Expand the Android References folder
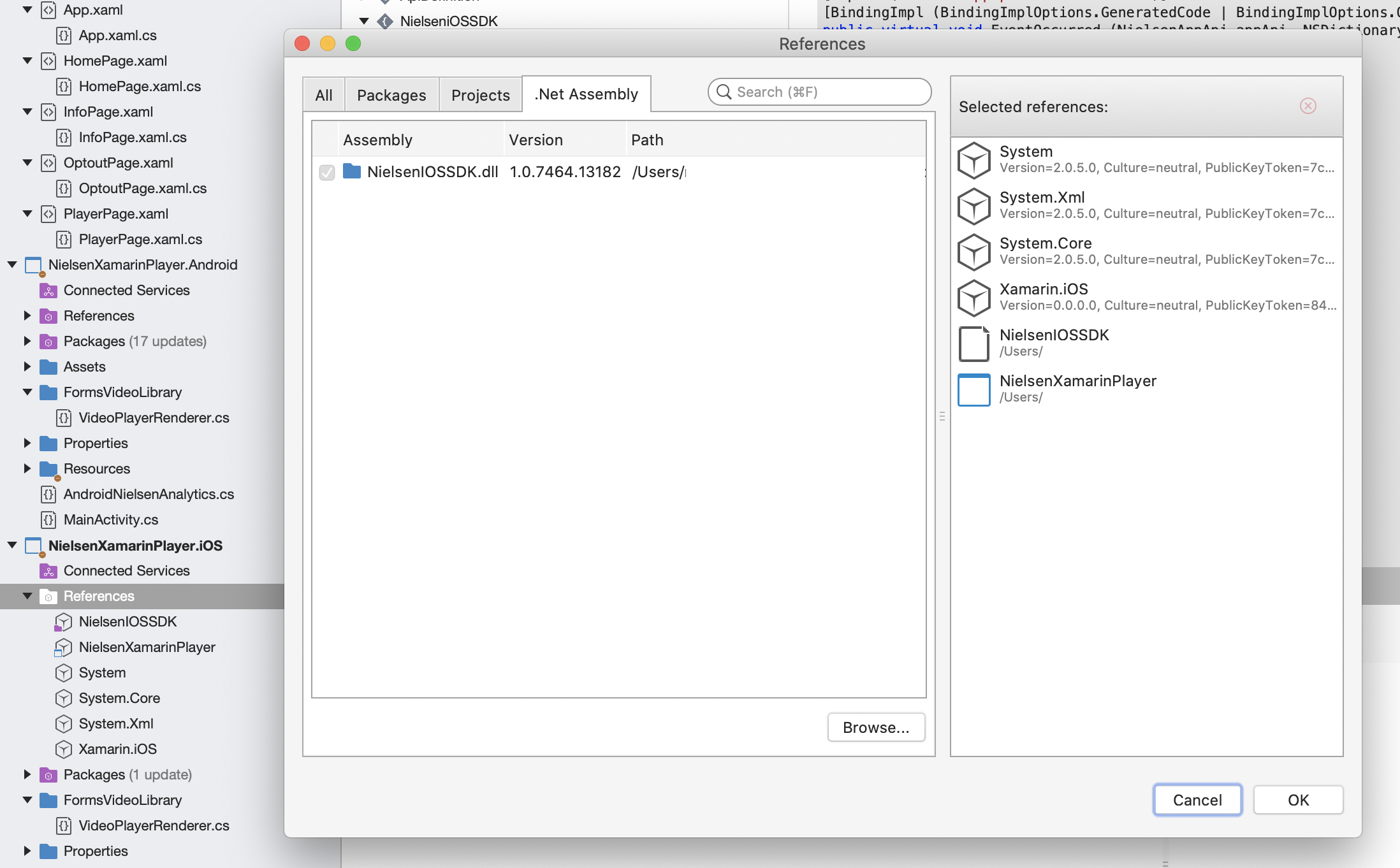The height and width of the screenshot is (868, 1400). click(x=27, y=315)
